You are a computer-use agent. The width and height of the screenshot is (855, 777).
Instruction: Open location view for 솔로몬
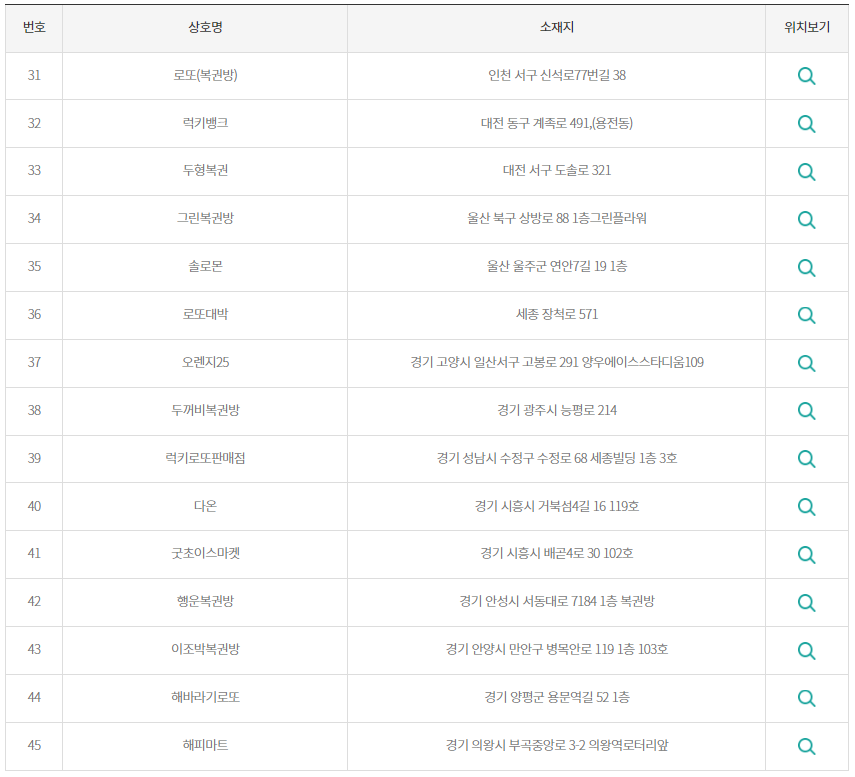pyautogui.click(x=806, y=268)
